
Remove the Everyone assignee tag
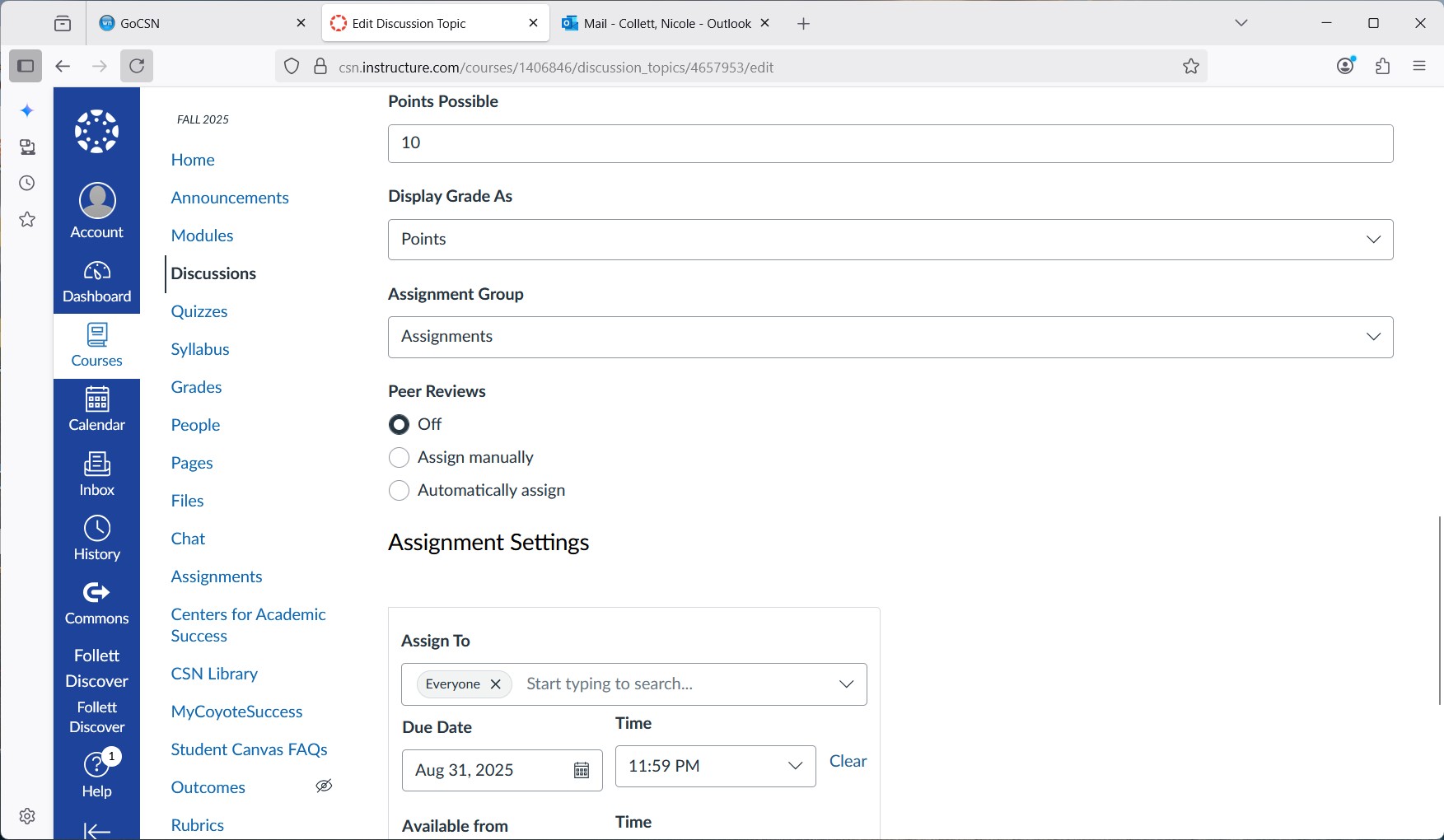pos(496,684)
